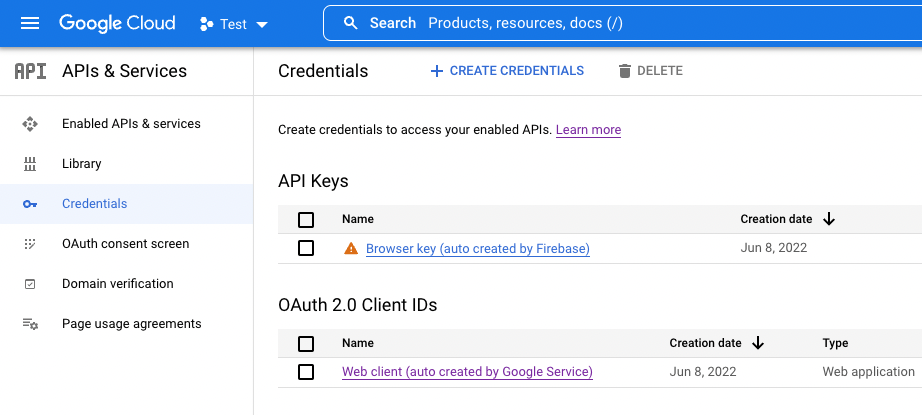Click the Enabled APIs & services icon
The image size is (922, 415).
pos(30,124)
